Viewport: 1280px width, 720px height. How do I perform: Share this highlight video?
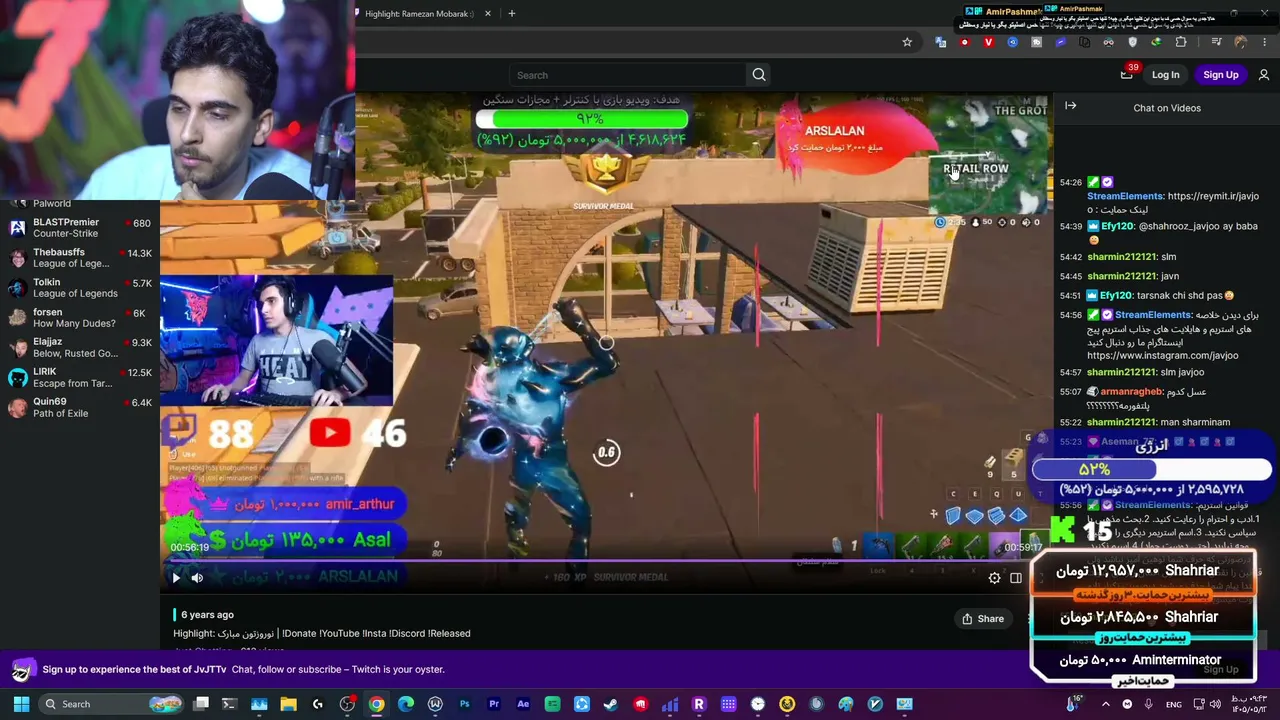pos(982,618)
